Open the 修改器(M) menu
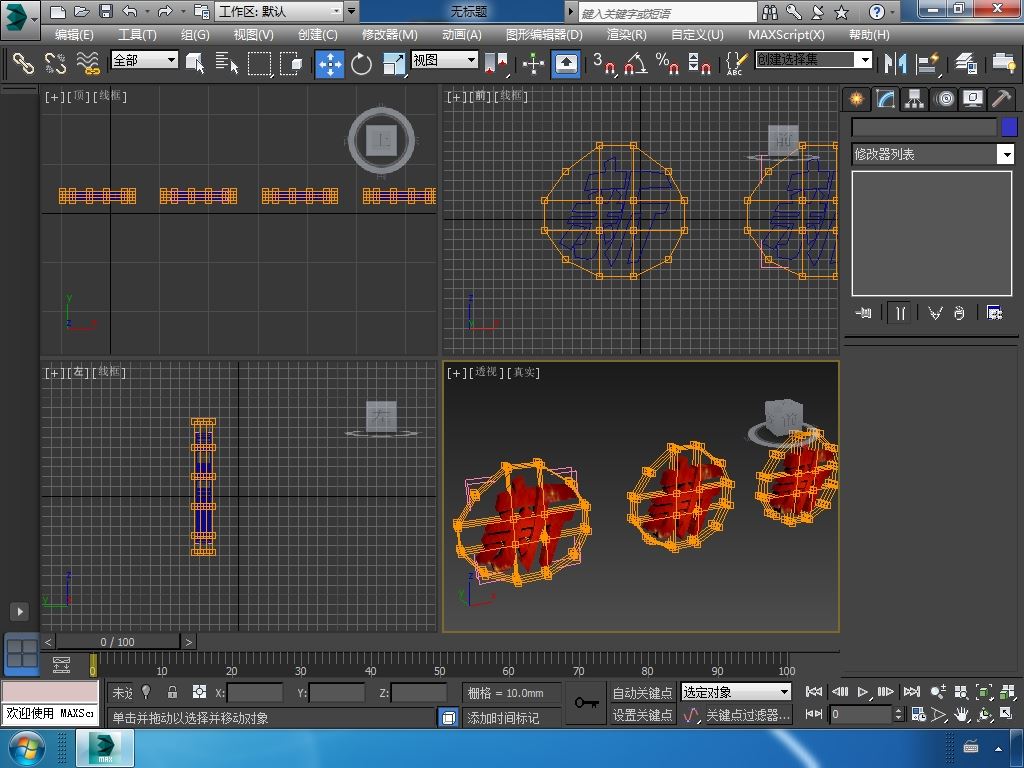The image size is (1024, 768). pyautogui.click(x=389, y=35)
